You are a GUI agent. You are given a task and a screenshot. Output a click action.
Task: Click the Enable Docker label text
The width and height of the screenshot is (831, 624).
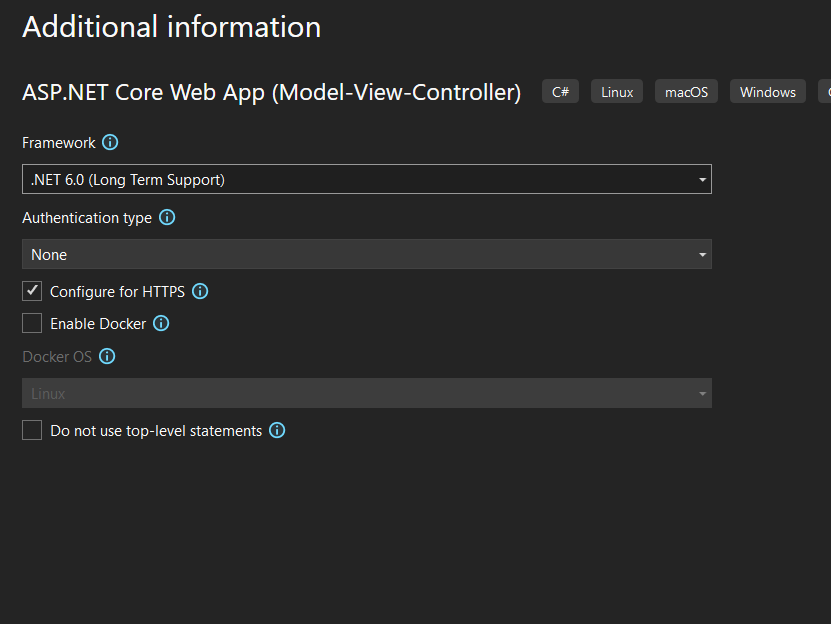[x=98, y=324]
